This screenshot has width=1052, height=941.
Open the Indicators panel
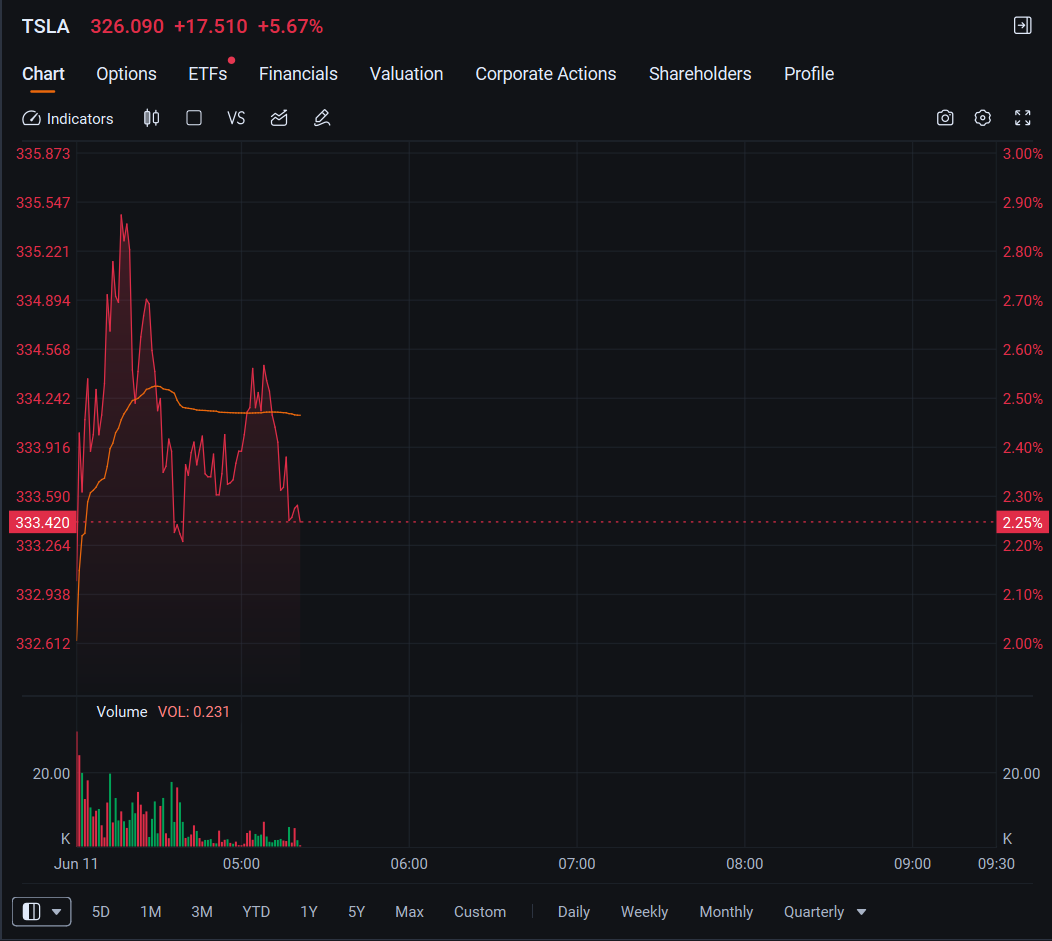(68, 119)
